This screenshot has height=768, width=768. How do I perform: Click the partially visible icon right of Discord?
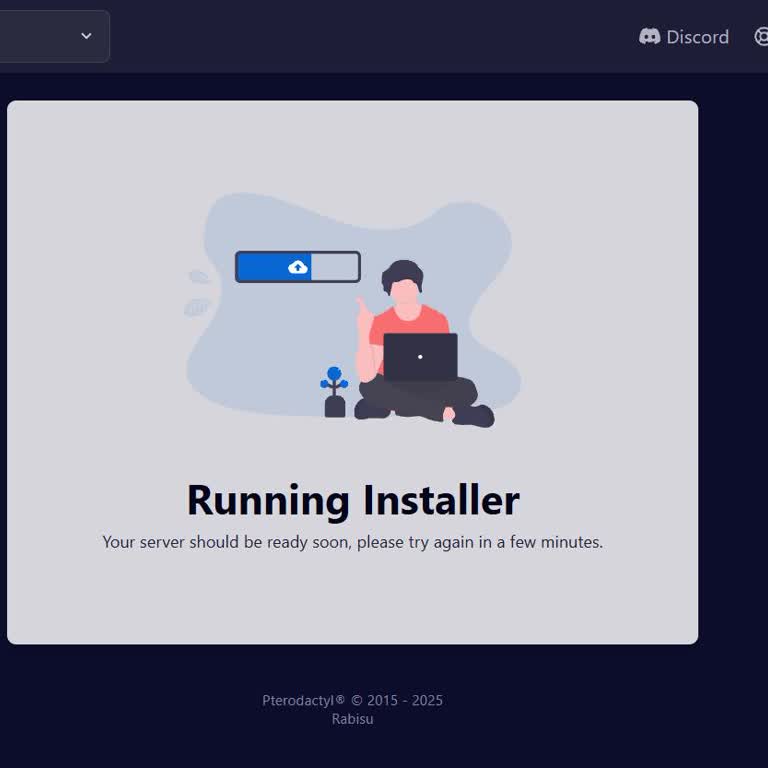[761, 37]
